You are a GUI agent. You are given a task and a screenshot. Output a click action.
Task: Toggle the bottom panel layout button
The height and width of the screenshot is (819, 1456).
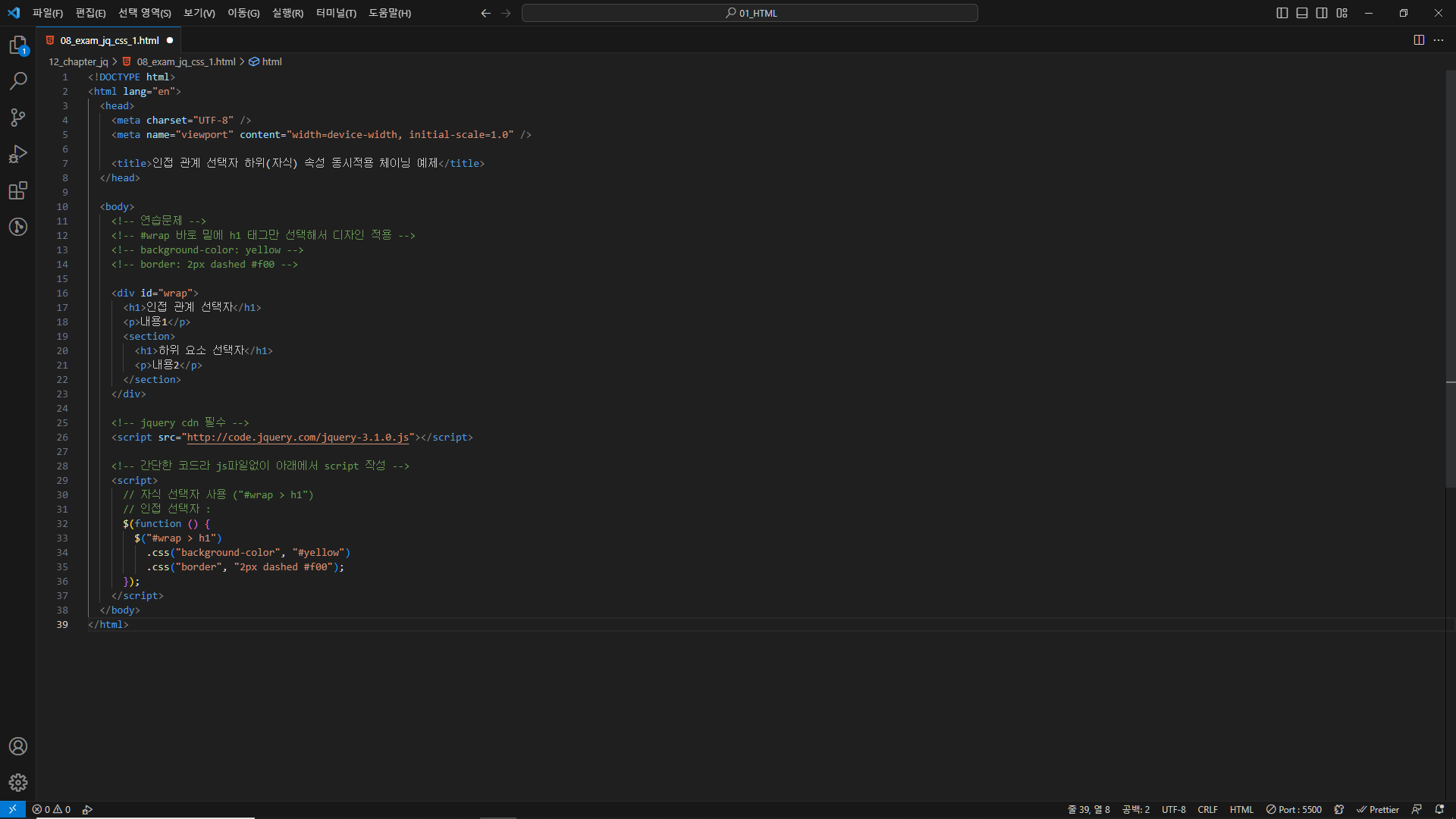pos(1302,13)
